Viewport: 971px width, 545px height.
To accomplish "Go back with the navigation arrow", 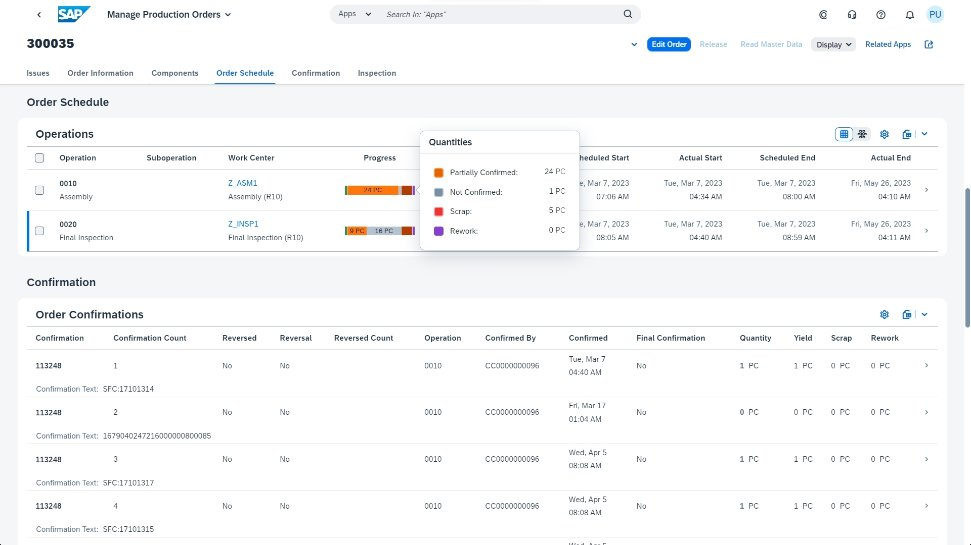I will click(39, 15).
